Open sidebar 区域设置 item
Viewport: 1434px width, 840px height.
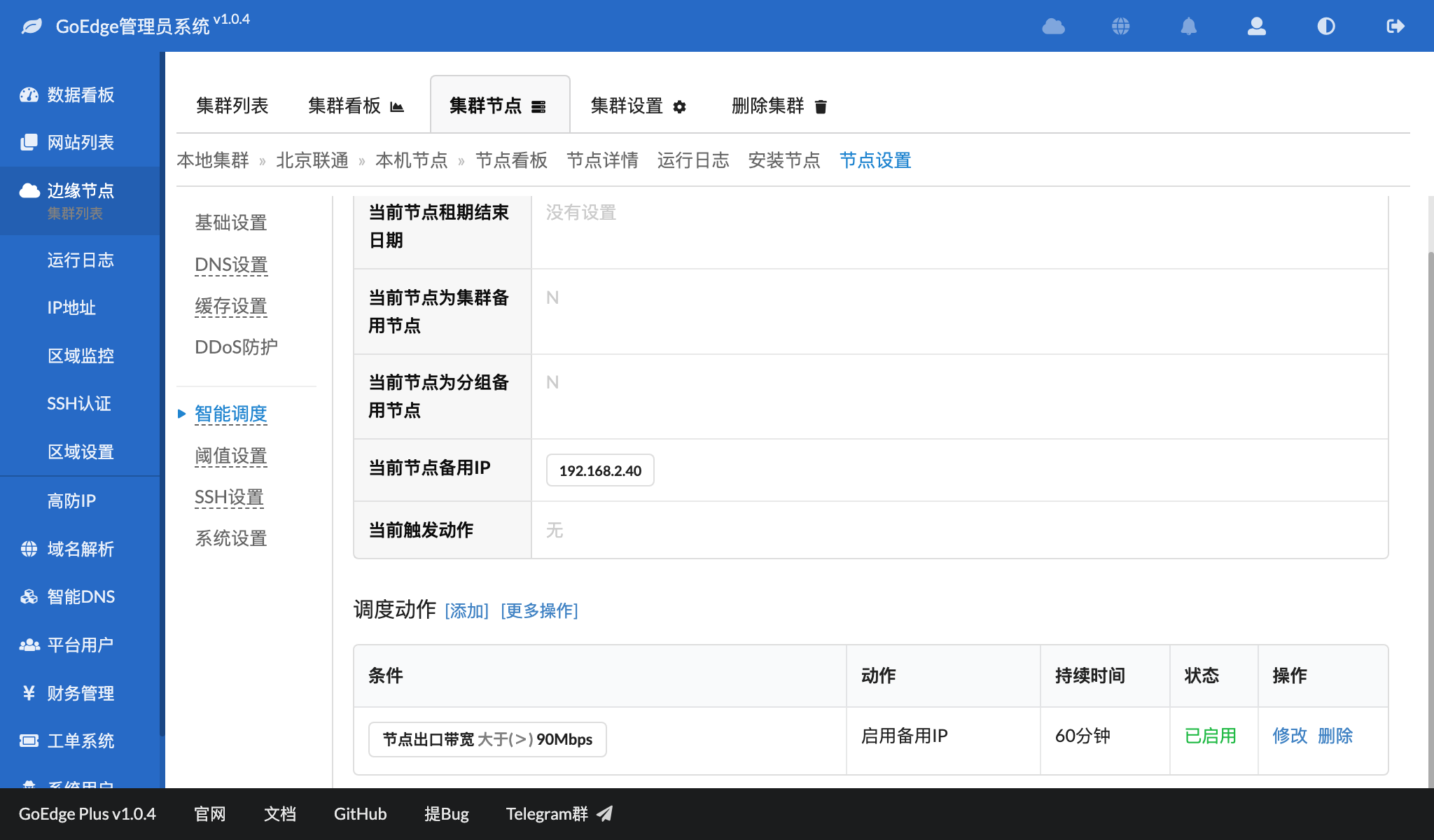[x=81, y=452]
